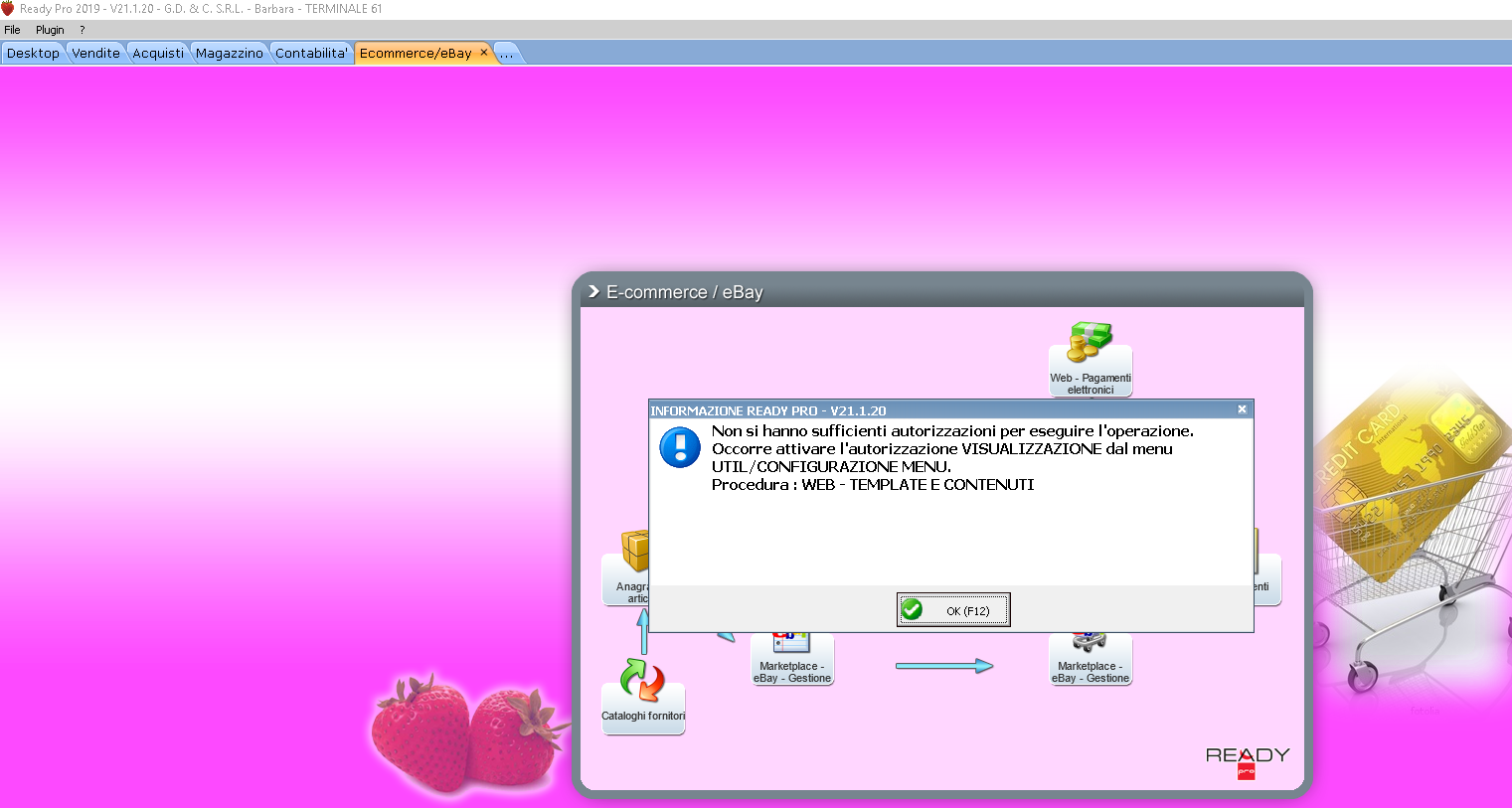
Task: Select the Ecommerce/eBay tab
Action: pyautogui.click(x=416, y=53)
